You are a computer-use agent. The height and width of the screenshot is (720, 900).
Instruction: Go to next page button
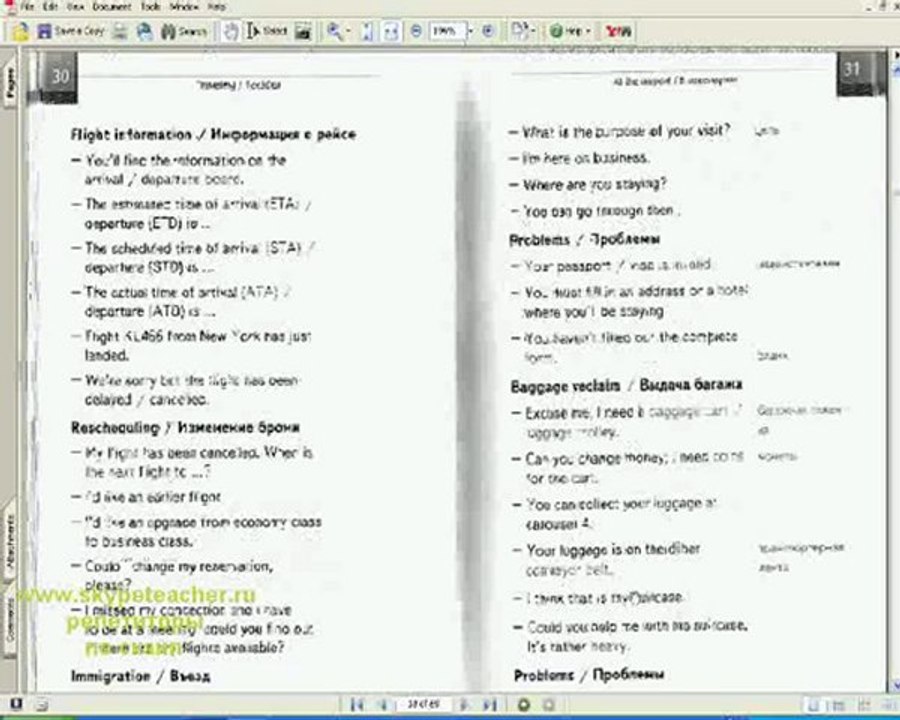(465, 704)
